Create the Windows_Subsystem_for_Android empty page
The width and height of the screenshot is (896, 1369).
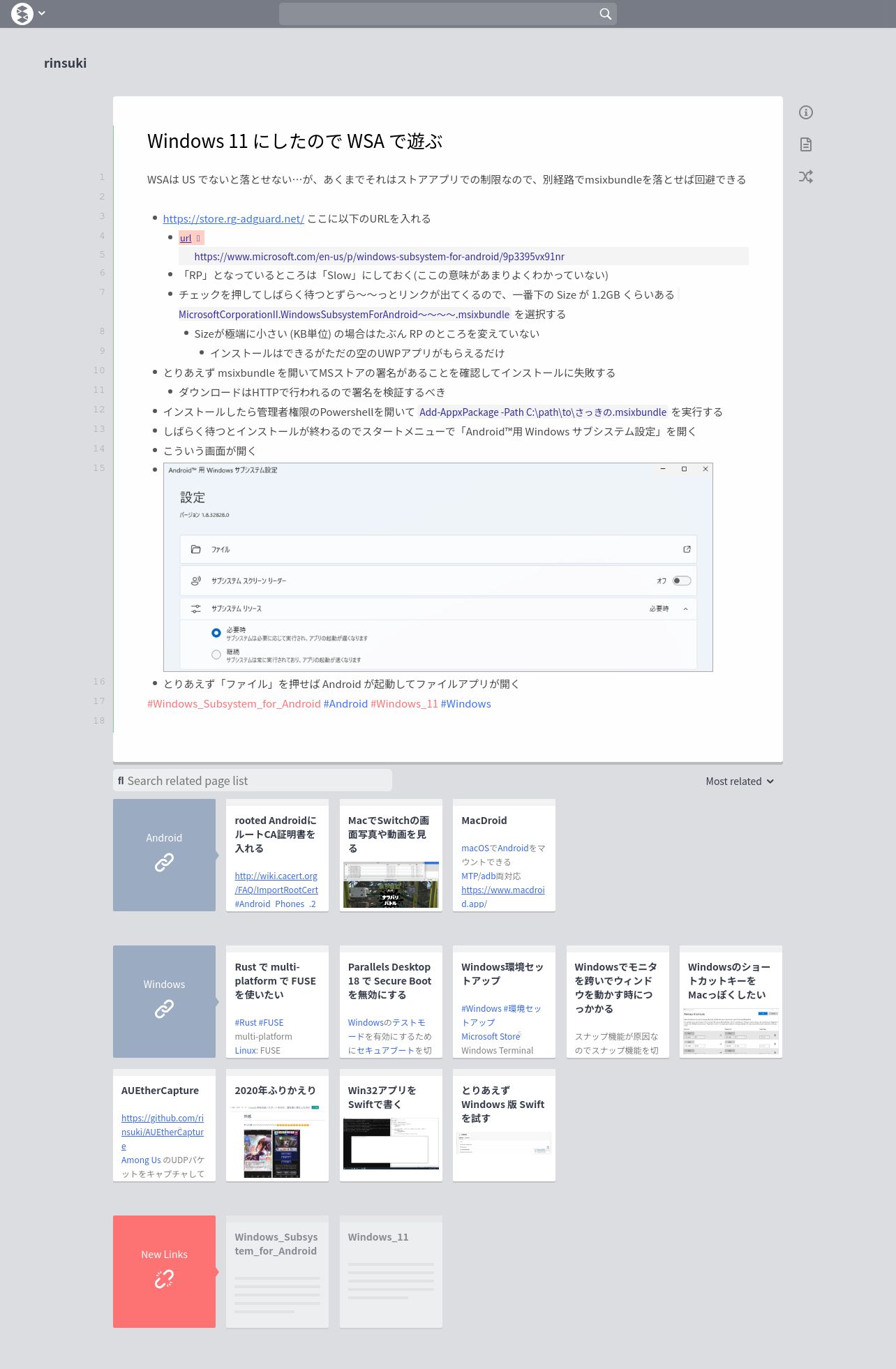pos(277,1271)
